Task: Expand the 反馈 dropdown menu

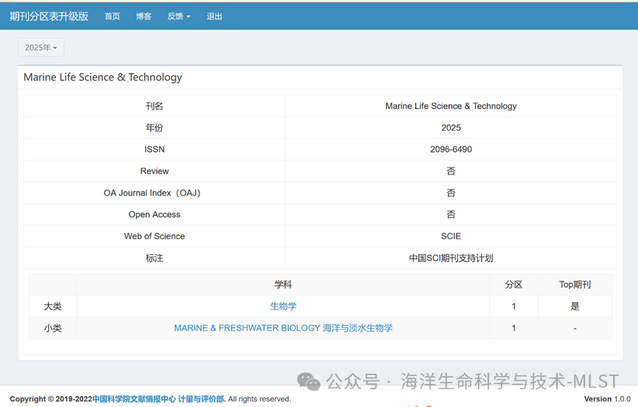Action: [x=180, y=17]
